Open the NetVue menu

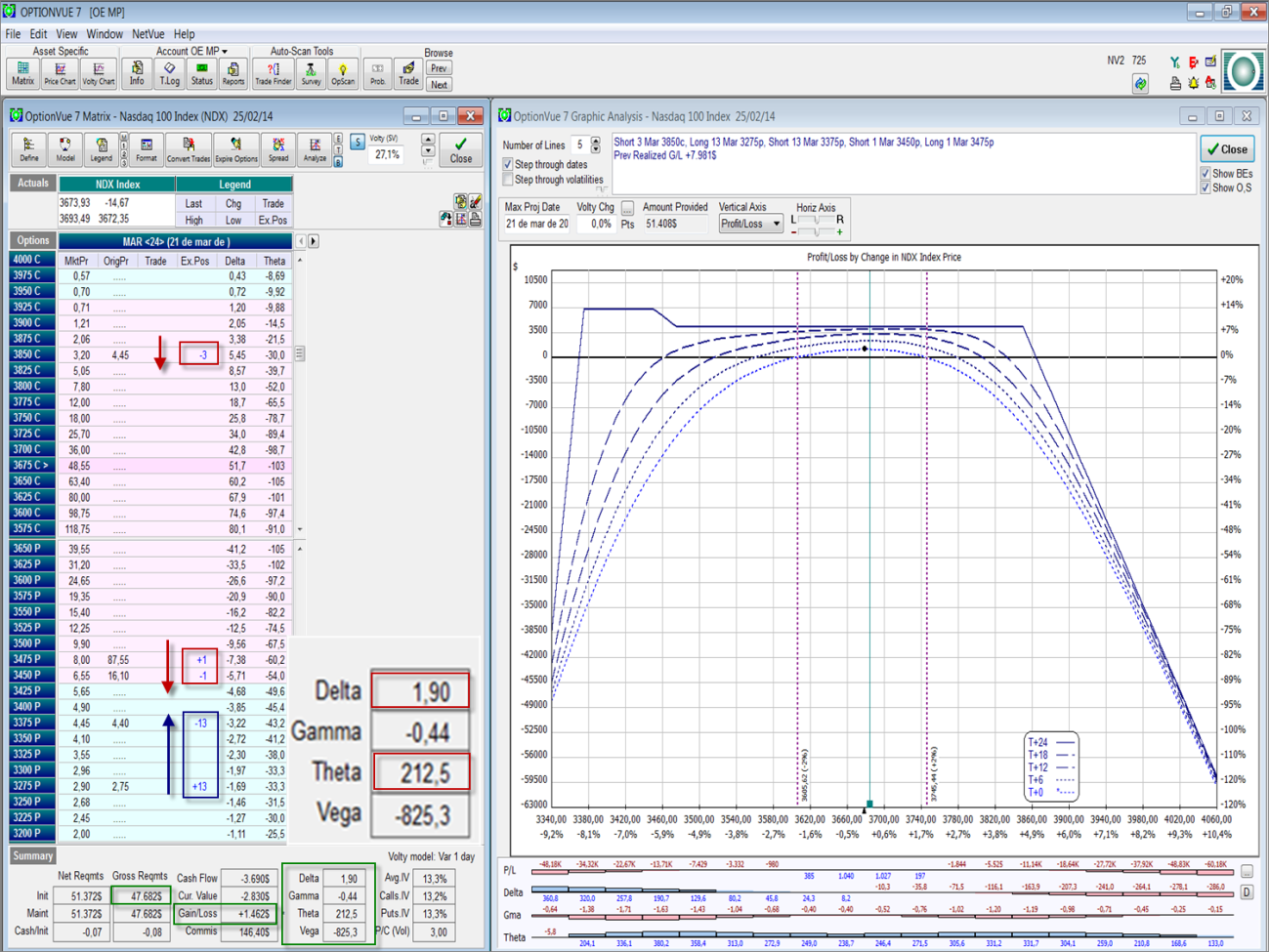pos(148,34)
